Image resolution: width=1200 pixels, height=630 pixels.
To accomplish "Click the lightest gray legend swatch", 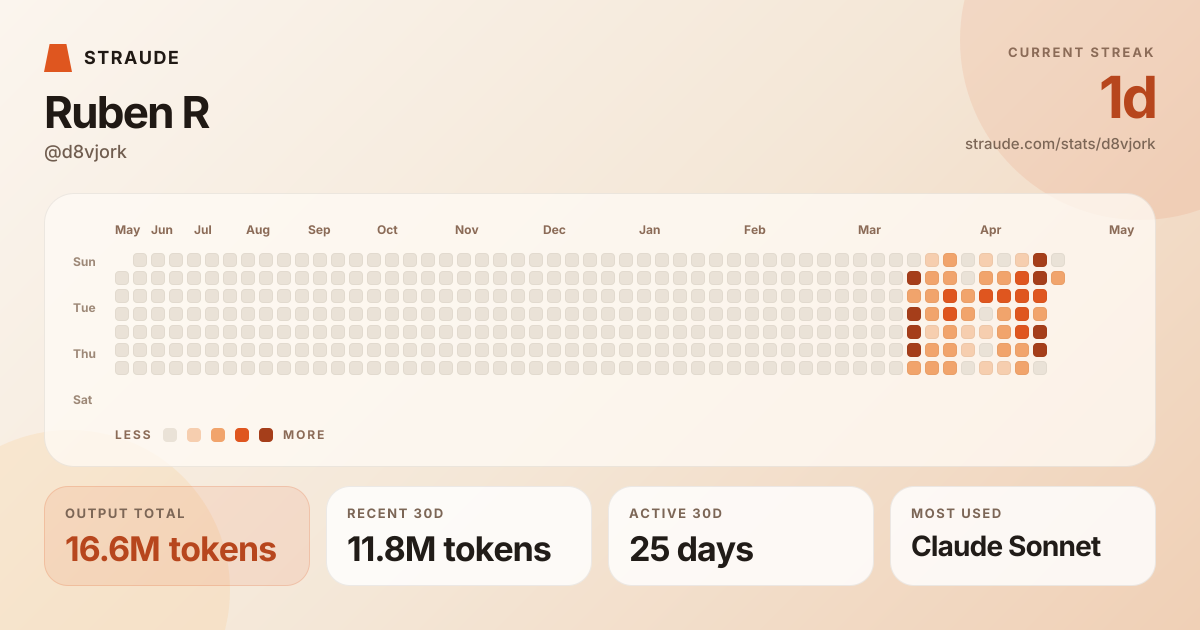I will coord(170,435).
